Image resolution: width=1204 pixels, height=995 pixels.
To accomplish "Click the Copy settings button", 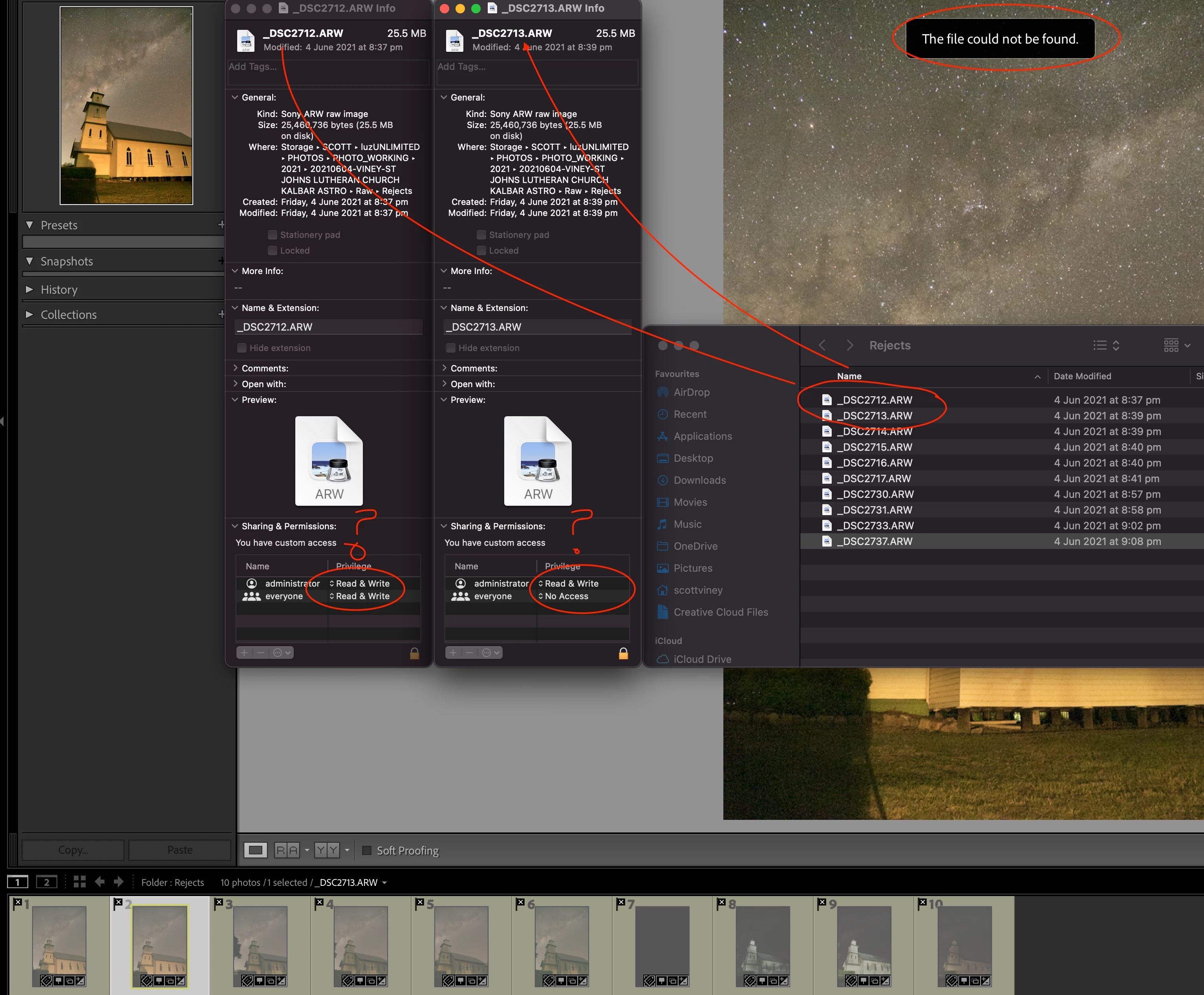I will click(73, 850).
